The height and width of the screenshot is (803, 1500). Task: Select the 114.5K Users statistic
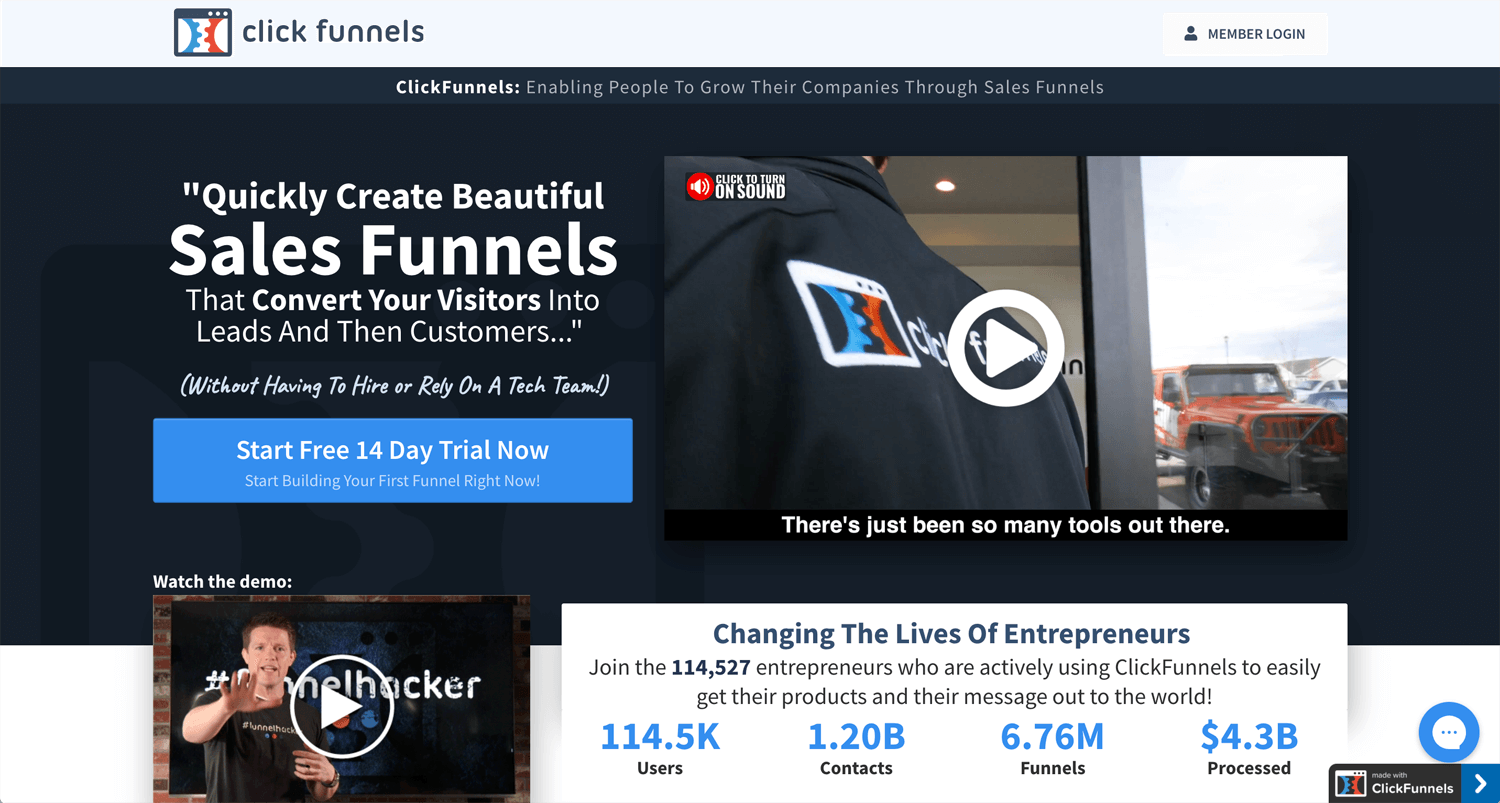660,748
